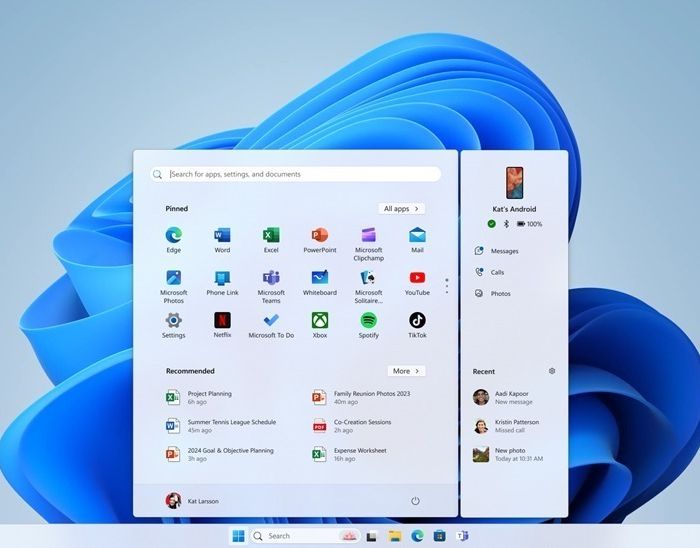This screenshot has height=548, width=700.
Task: Open the Project Planning spreadsheet
Action: click(x=199, y=397)
